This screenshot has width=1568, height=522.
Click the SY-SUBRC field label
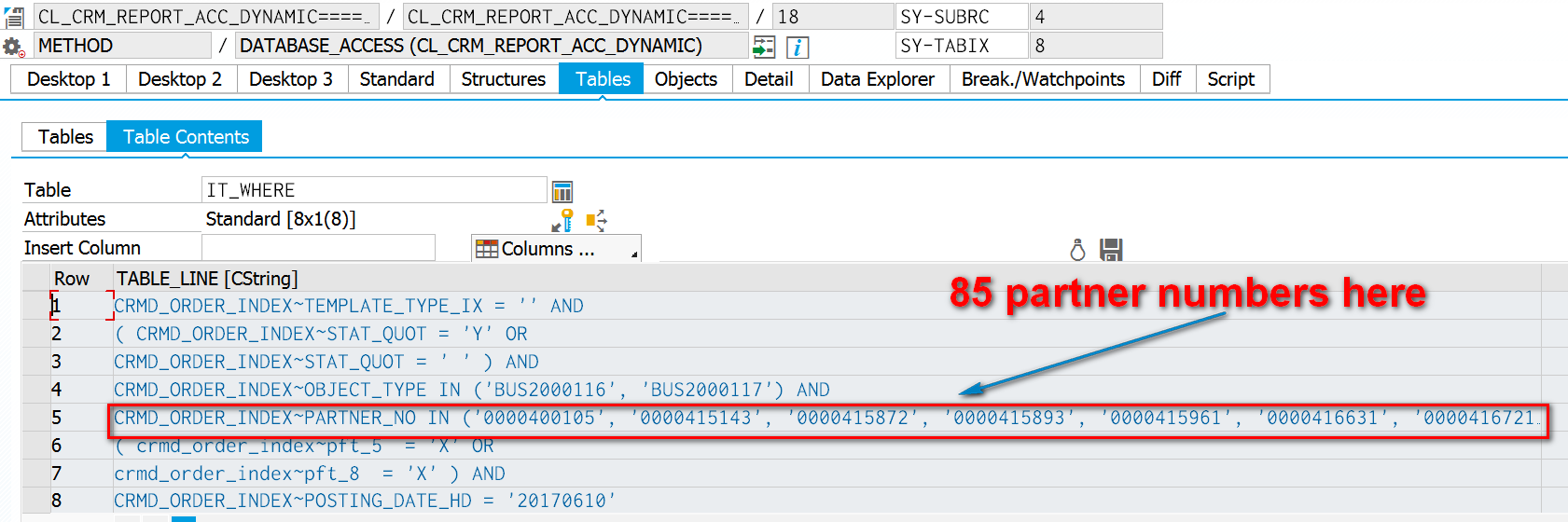[x=962, y=17]
